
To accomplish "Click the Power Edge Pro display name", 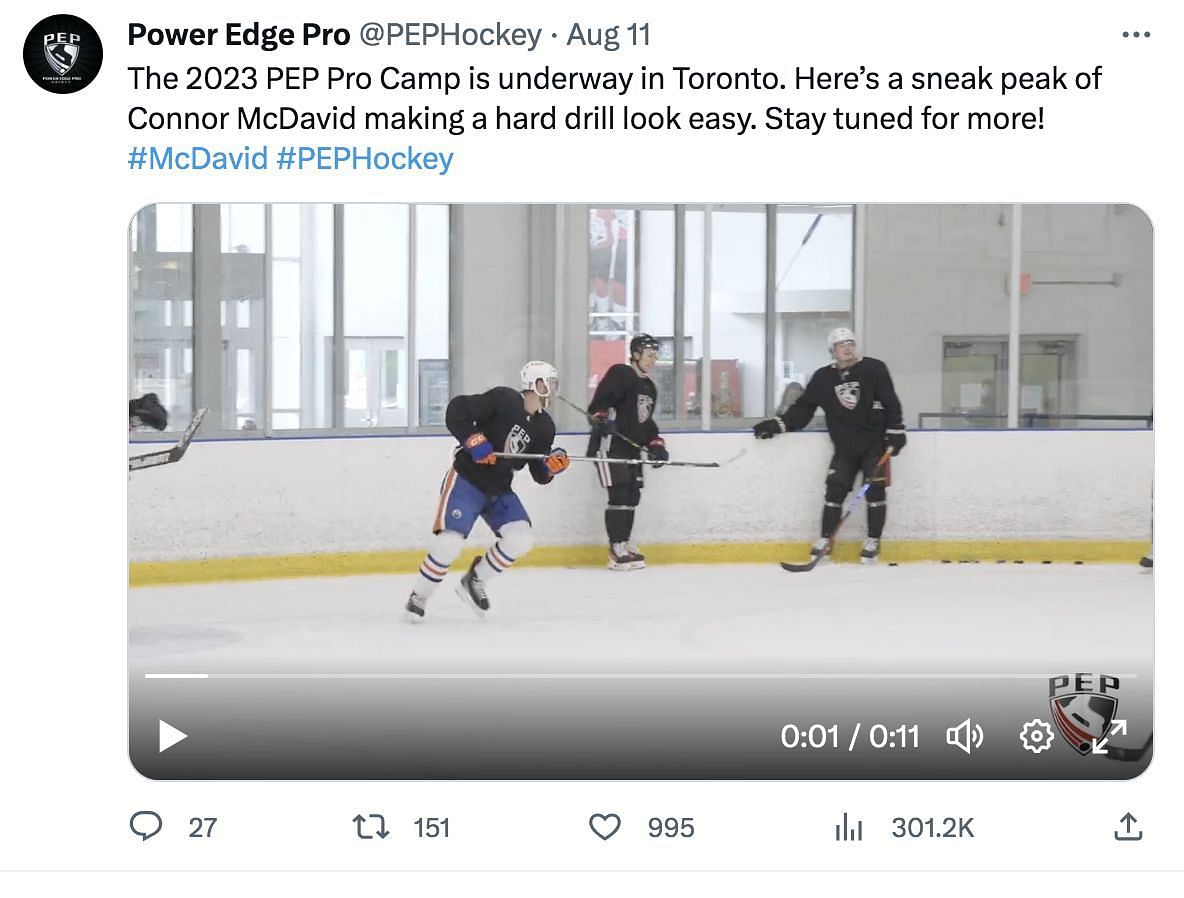I will pyautogui.click(x=238, y=35).
